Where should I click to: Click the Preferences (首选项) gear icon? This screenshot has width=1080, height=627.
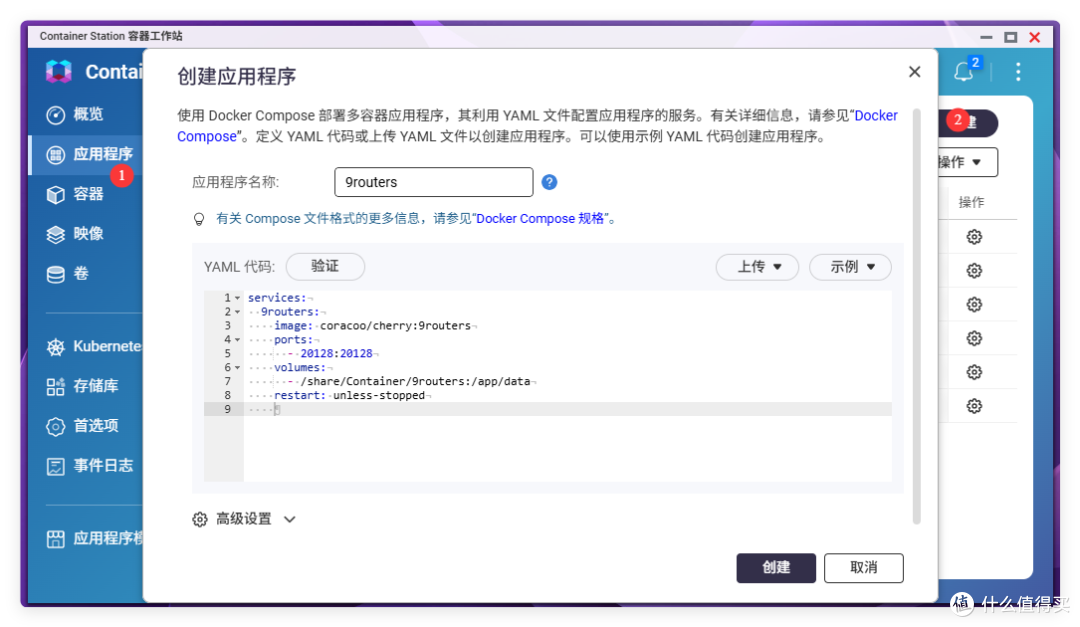click(x=56, y=426)
